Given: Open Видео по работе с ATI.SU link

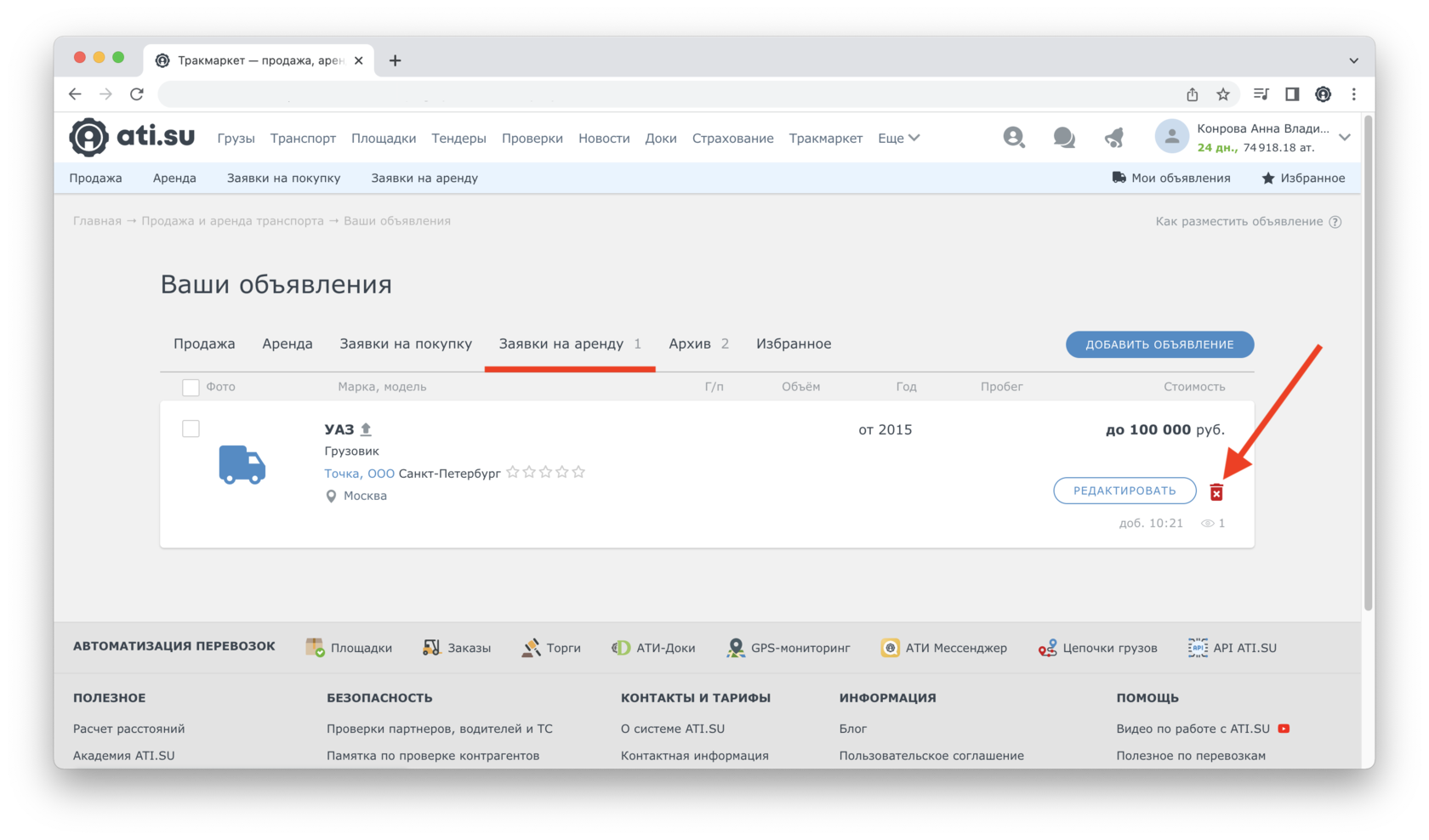Looking at the screenshot, I should point(1193,729).
